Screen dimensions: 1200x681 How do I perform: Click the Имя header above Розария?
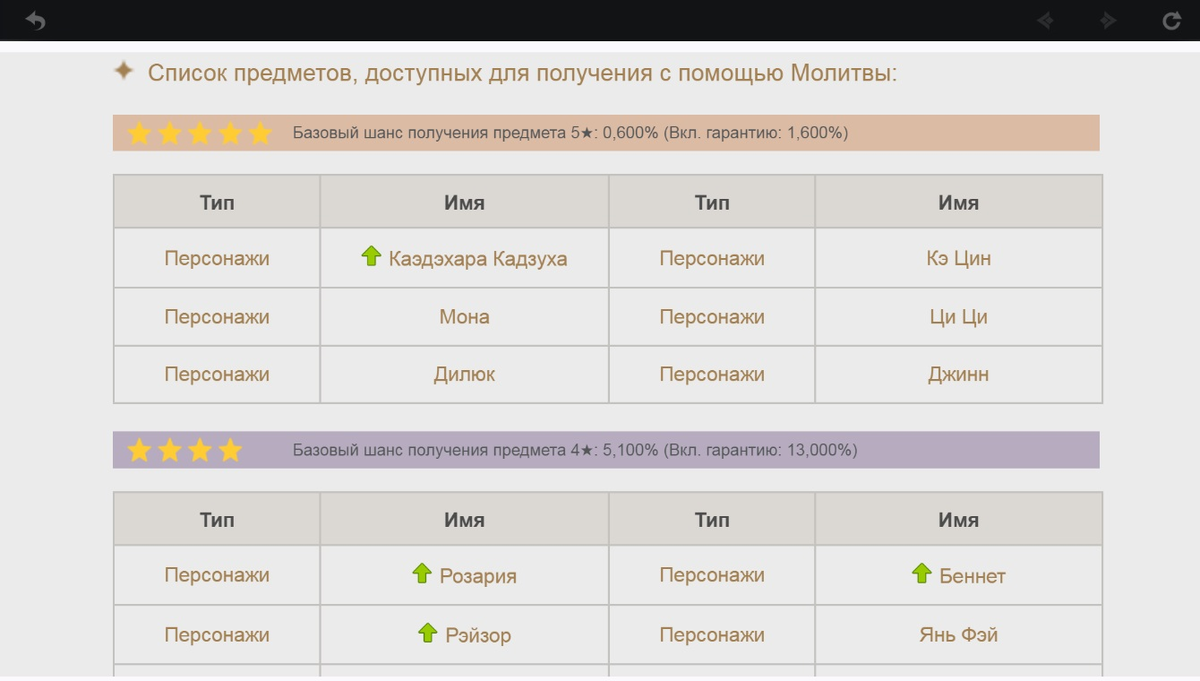pyautogui.click(x=464, y=519)
